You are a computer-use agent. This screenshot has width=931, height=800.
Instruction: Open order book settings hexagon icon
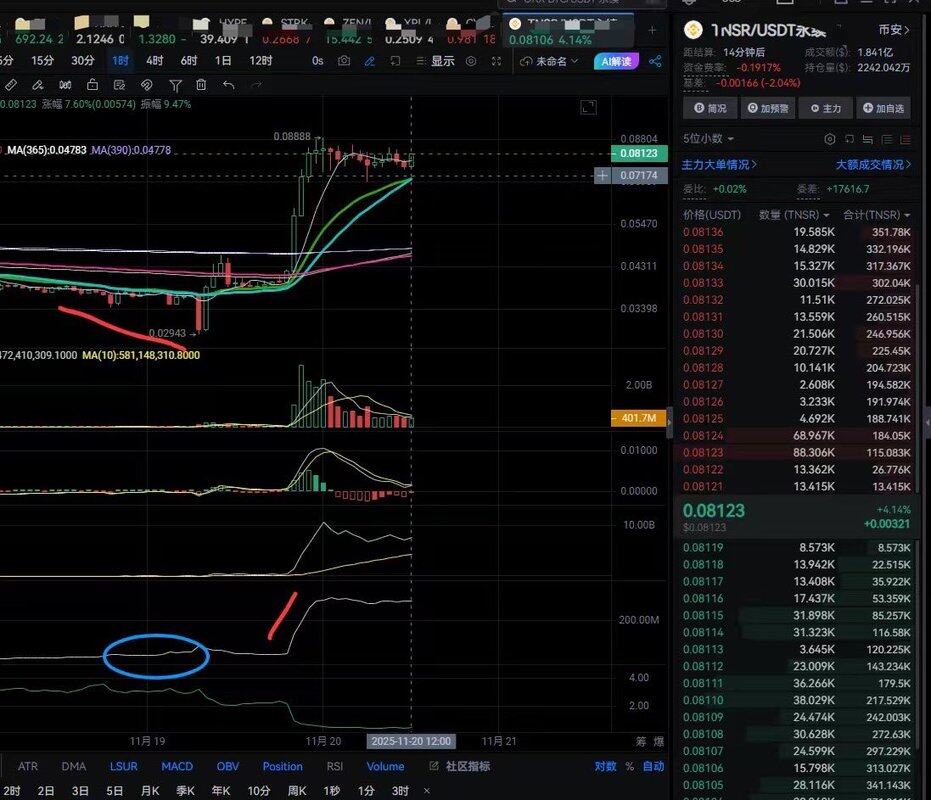(830, 139)
